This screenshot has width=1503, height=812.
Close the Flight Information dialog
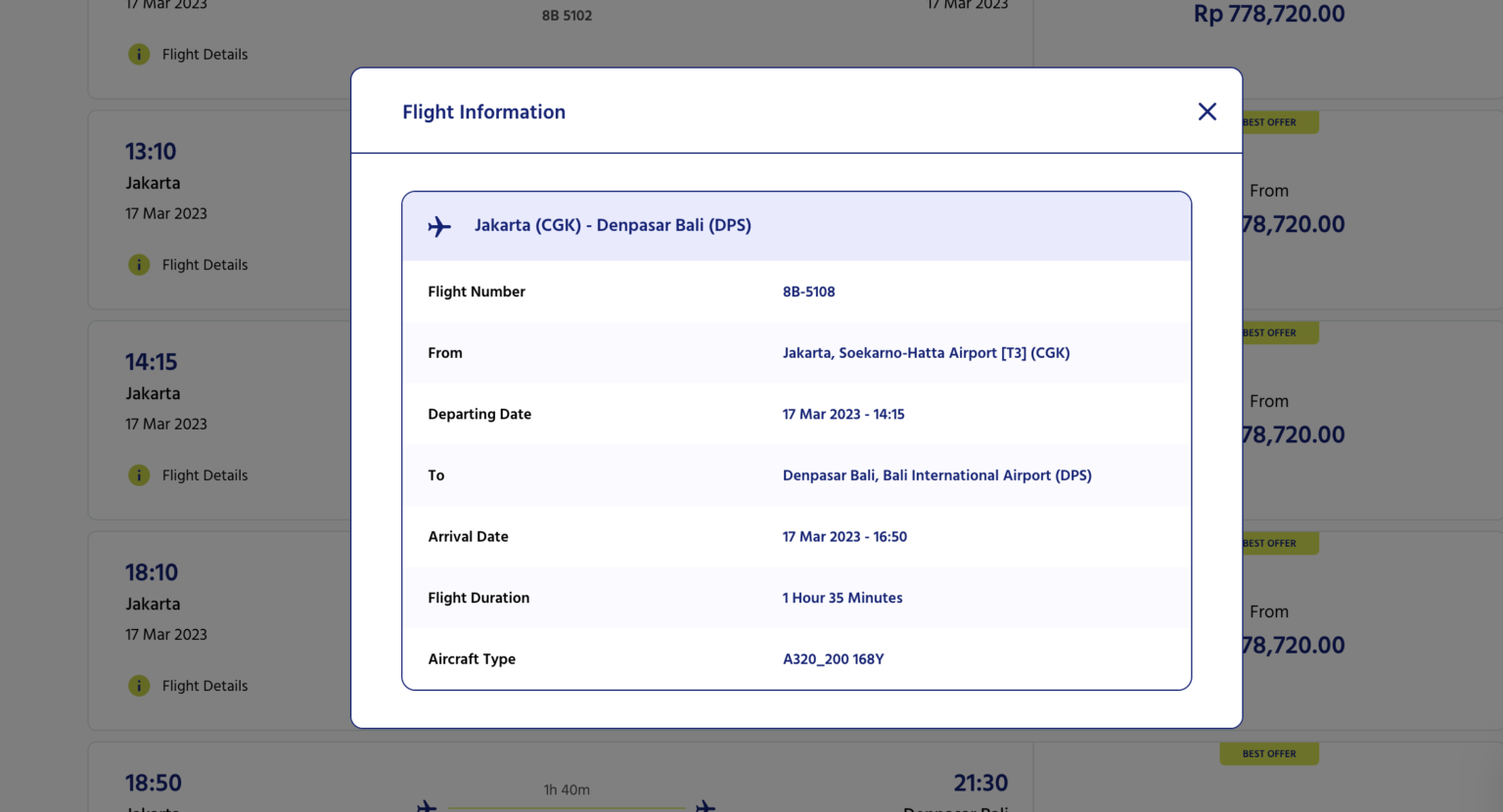[x=1207, y=112]
